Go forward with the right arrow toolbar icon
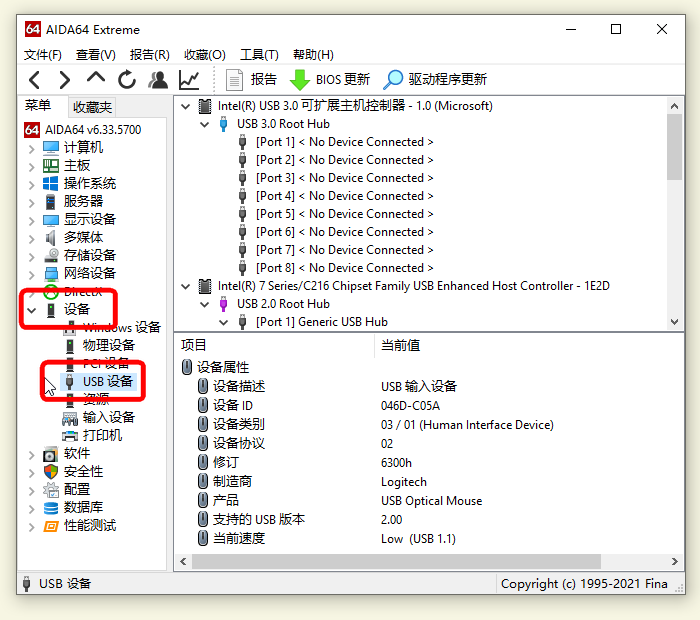 65,80
